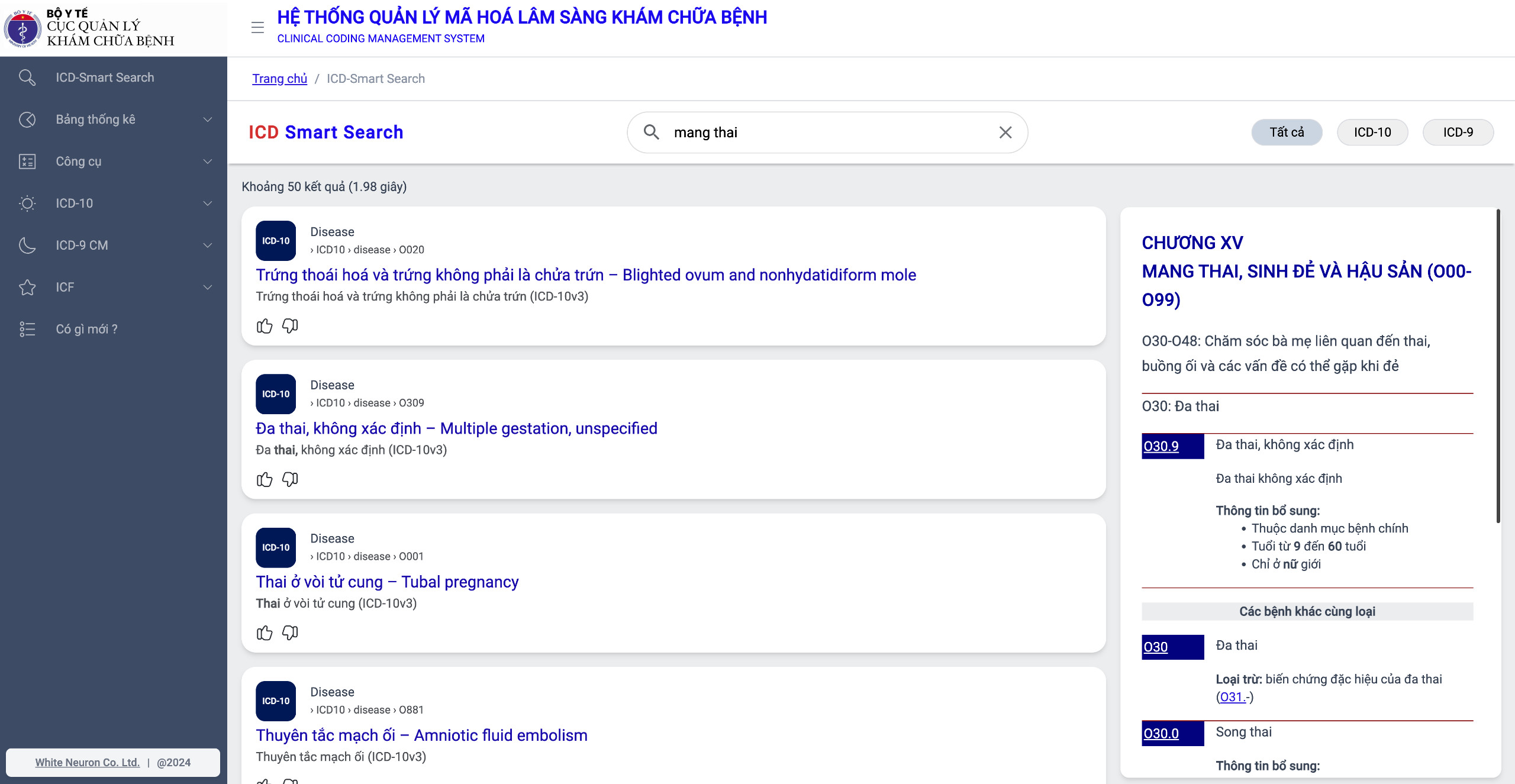The image size is (1515, 784).
Task: Clear the search box with the X icon
Action: tap(1004, 132)
